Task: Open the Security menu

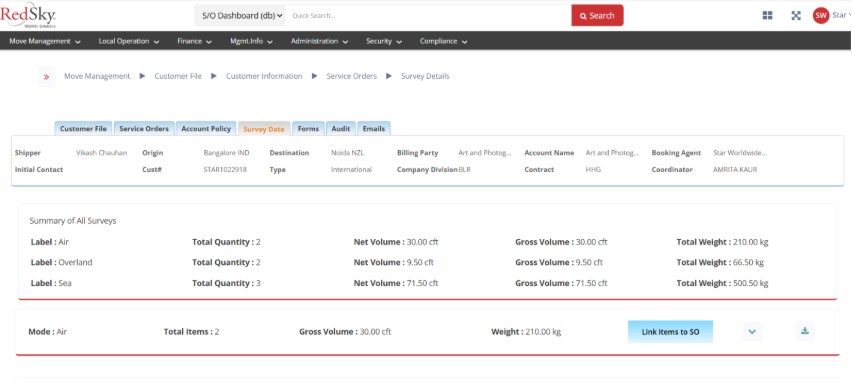Action: 384,41
